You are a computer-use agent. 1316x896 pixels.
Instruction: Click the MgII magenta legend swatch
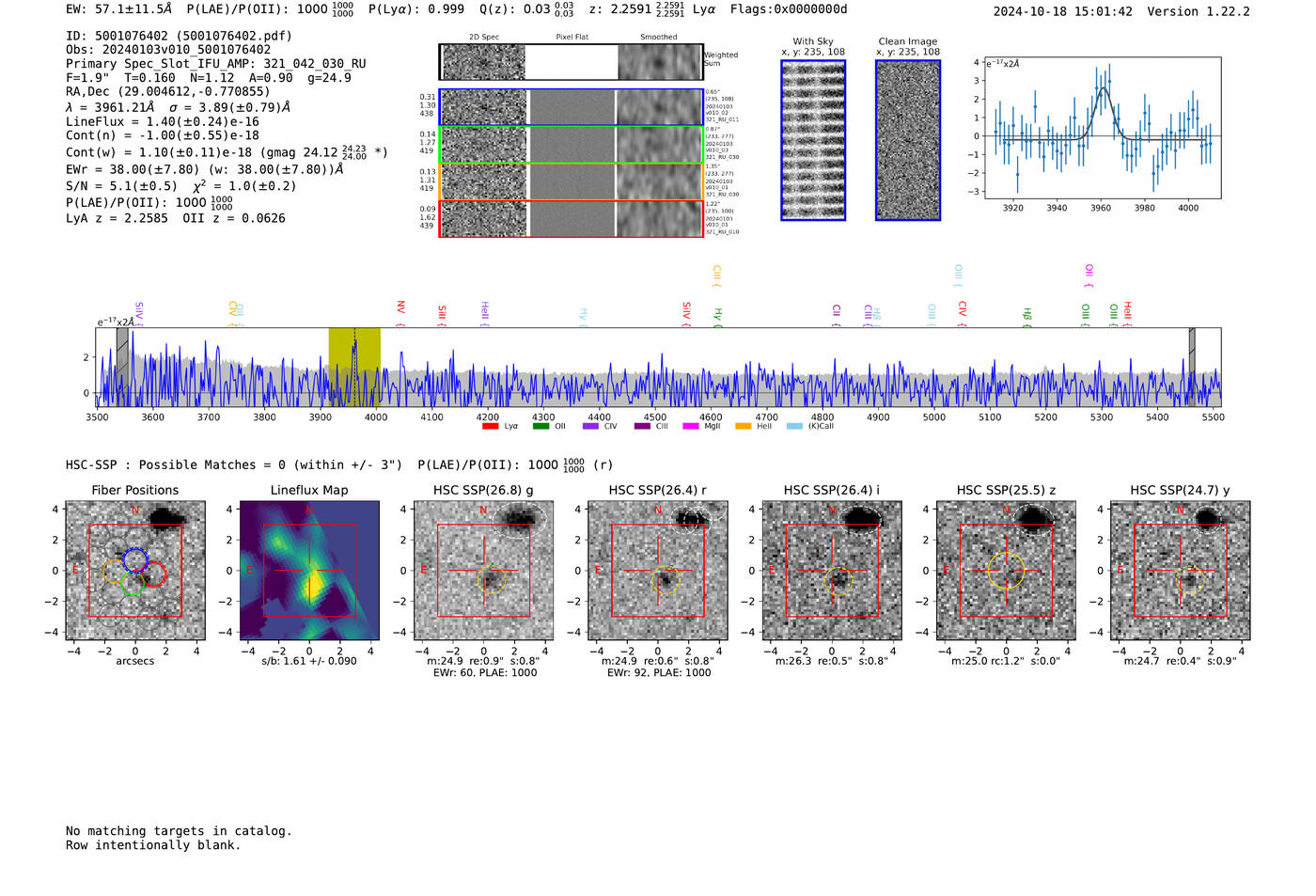tap(690, 426)
